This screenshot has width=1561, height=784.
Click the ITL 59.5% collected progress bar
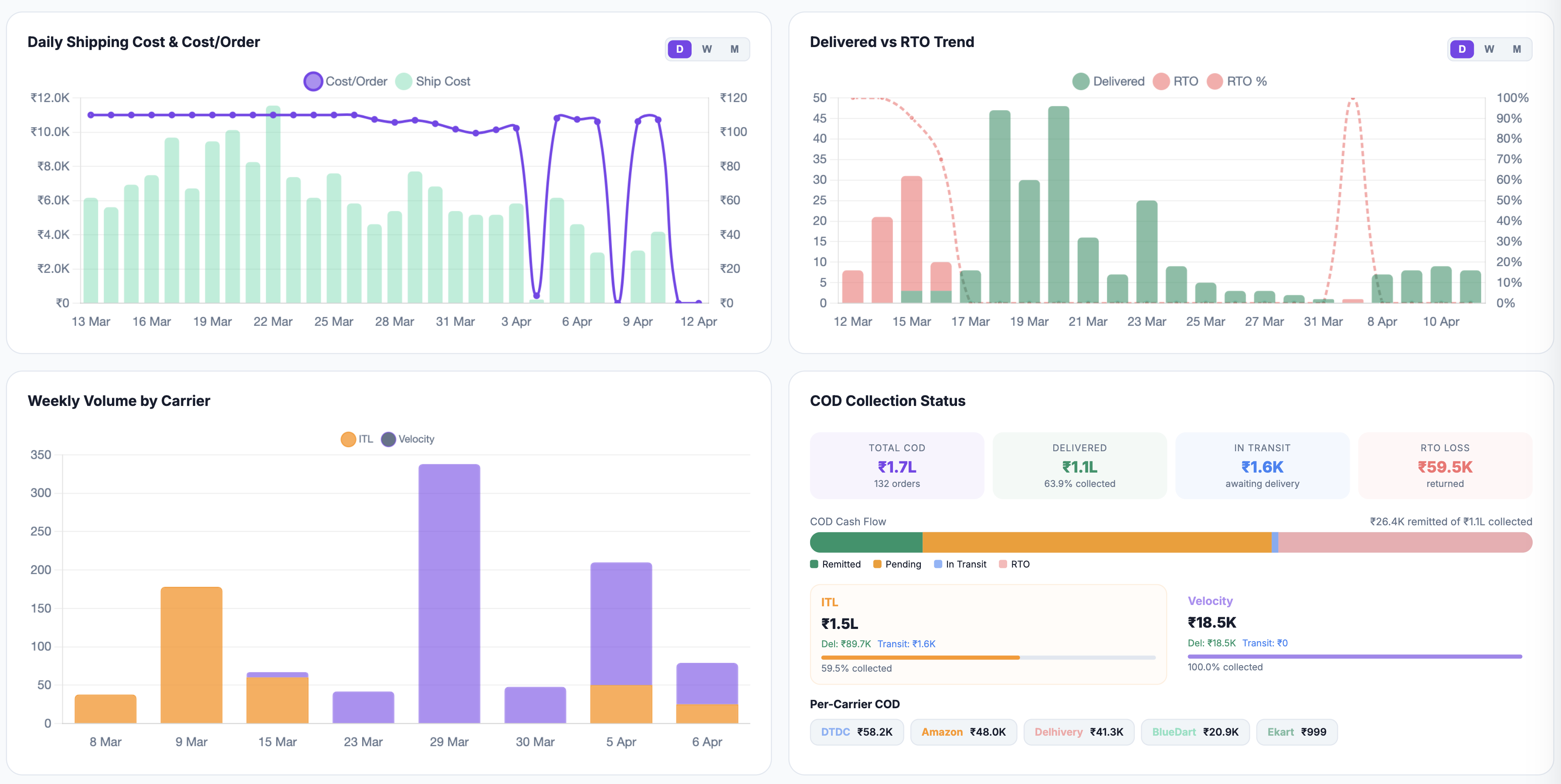[x=988, y=657]
